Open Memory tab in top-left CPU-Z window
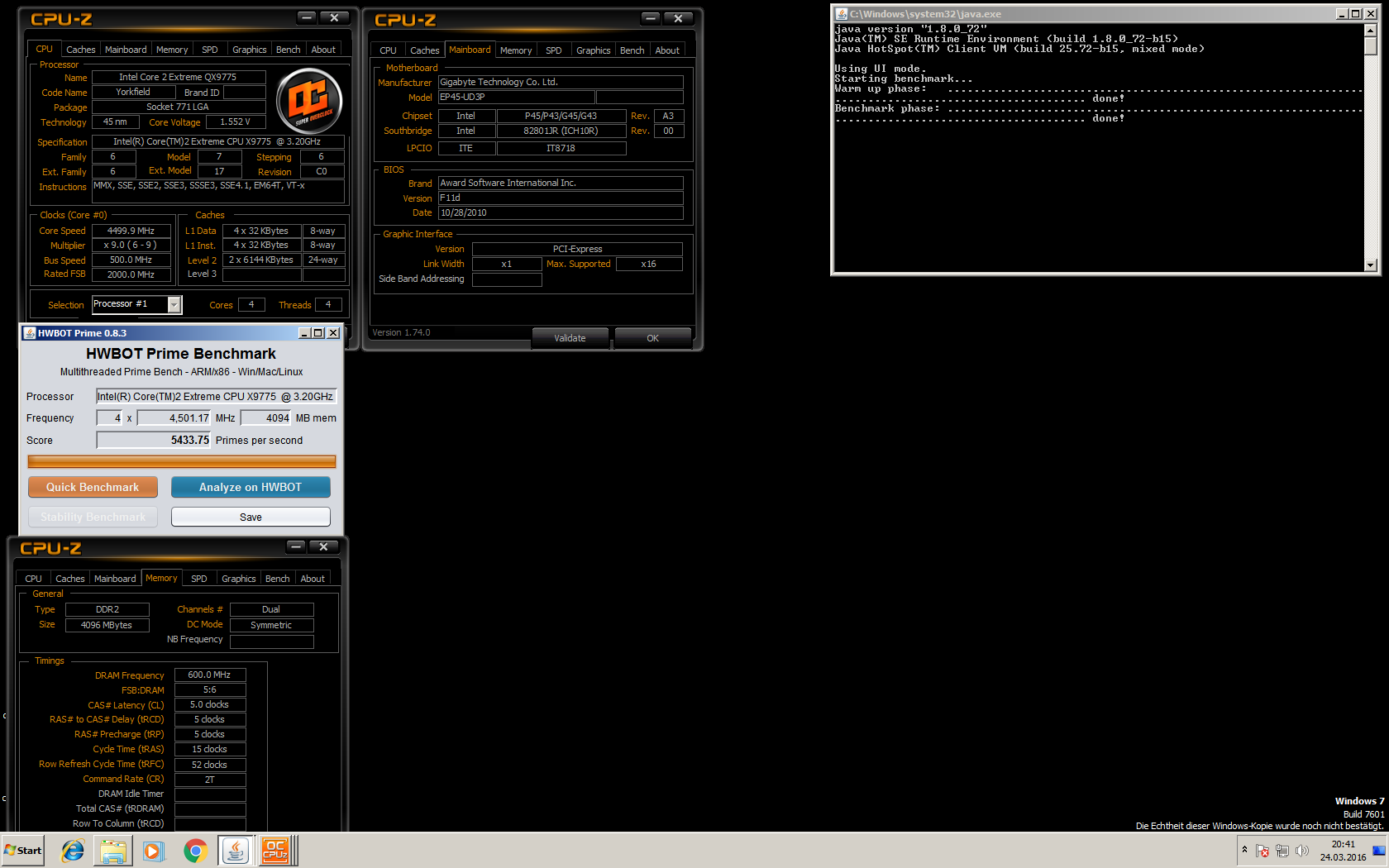The image size is (1389, 868). tap(172, 50)
